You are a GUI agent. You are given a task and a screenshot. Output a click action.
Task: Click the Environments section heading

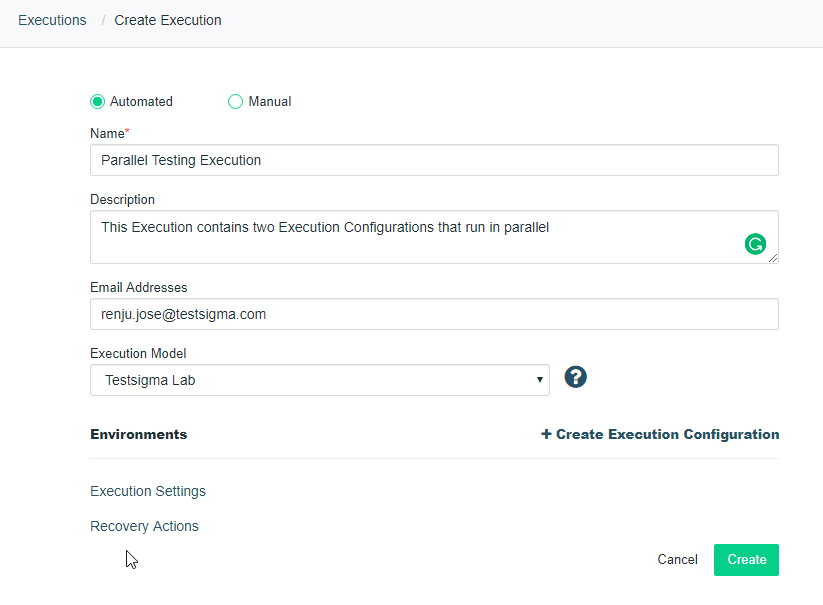coord(138,434)
